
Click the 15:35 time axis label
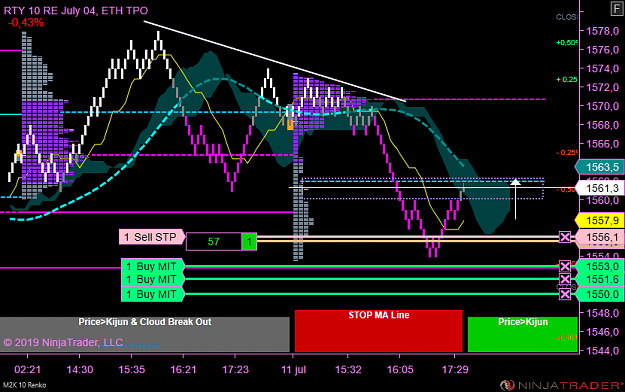pyautogui.click(x=132, y=369)
